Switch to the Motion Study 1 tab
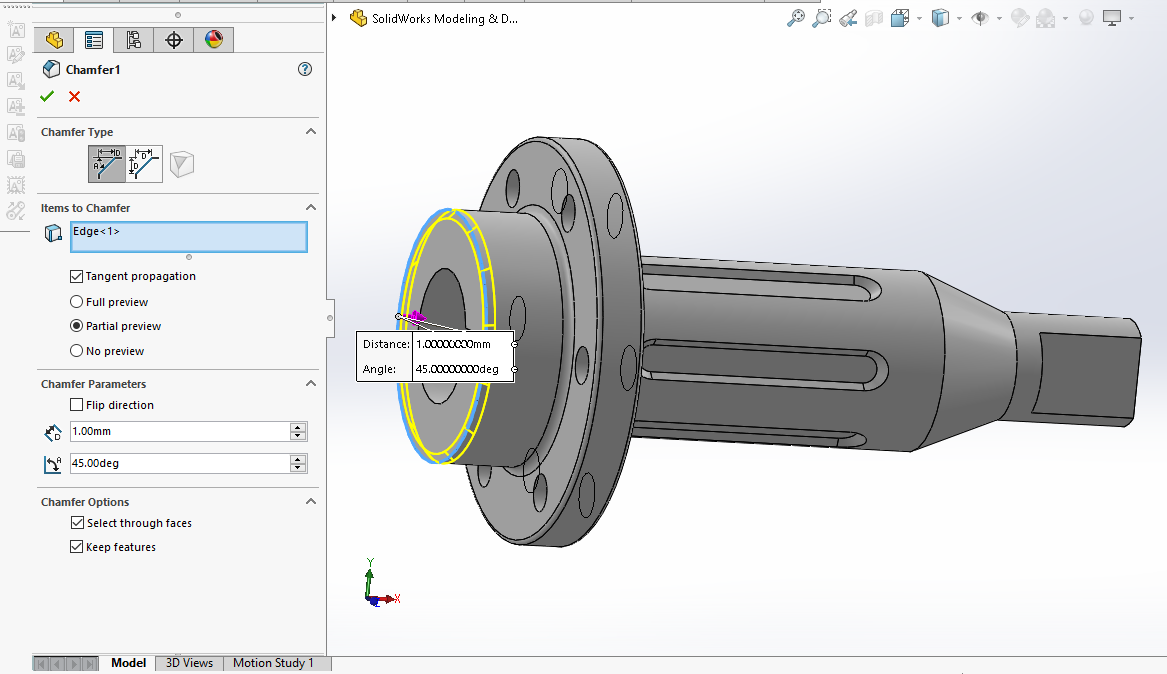The width and height of the screenshot is (1167, 674). 273,663
